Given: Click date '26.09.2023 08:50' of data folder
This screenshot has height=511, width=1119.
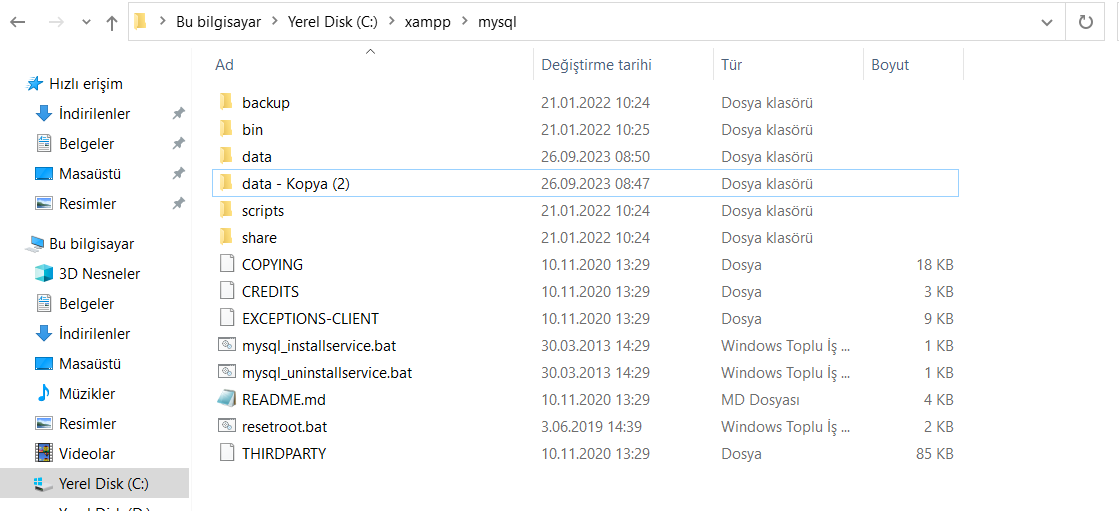Looking at the screenshot, I should pyautogui.click(x=595, y=156).
